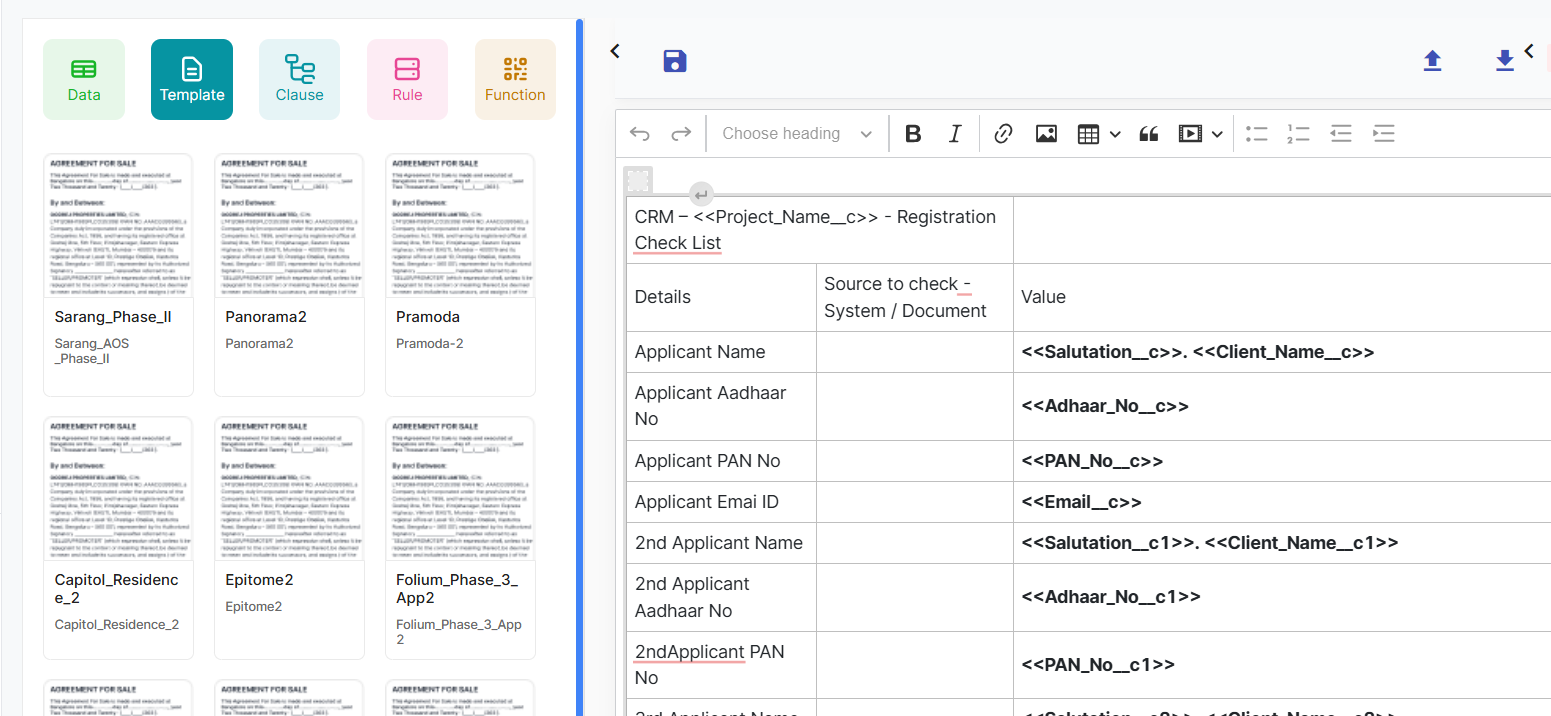Click the Applicant PAN No cell

(721, 461)
